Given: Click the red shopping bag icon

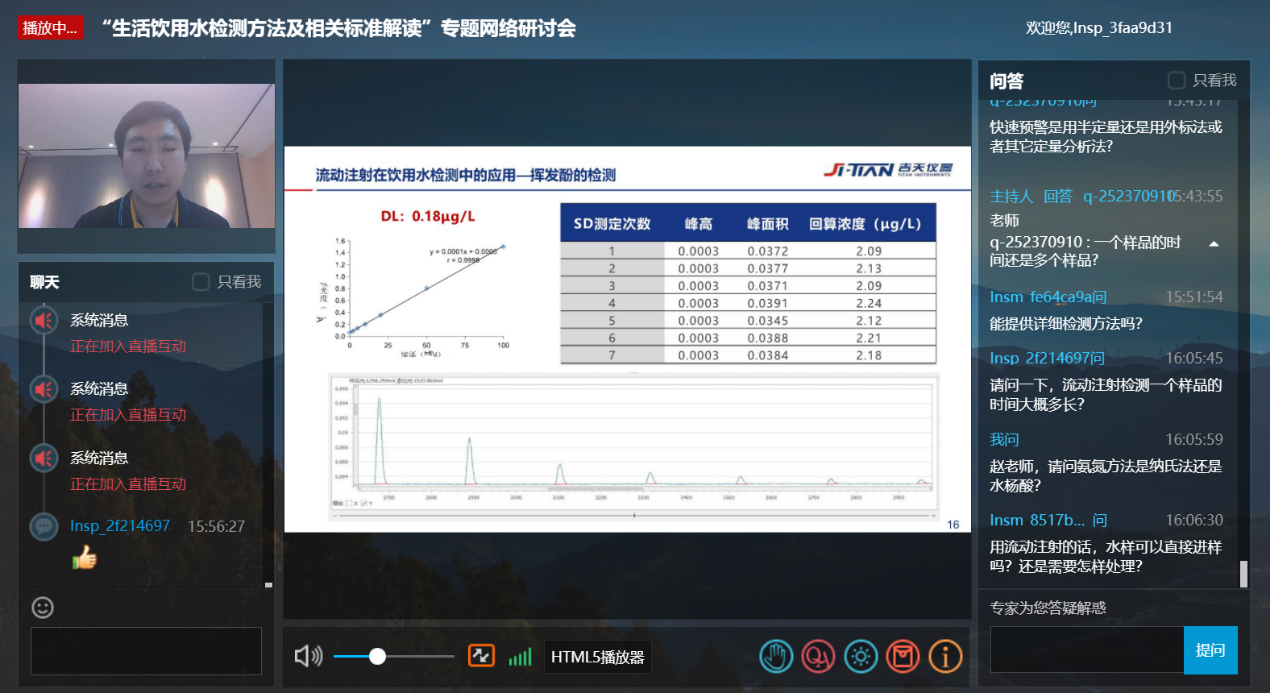Looking at the screenshot, I should pyautogui.click(x=903, y=656).
